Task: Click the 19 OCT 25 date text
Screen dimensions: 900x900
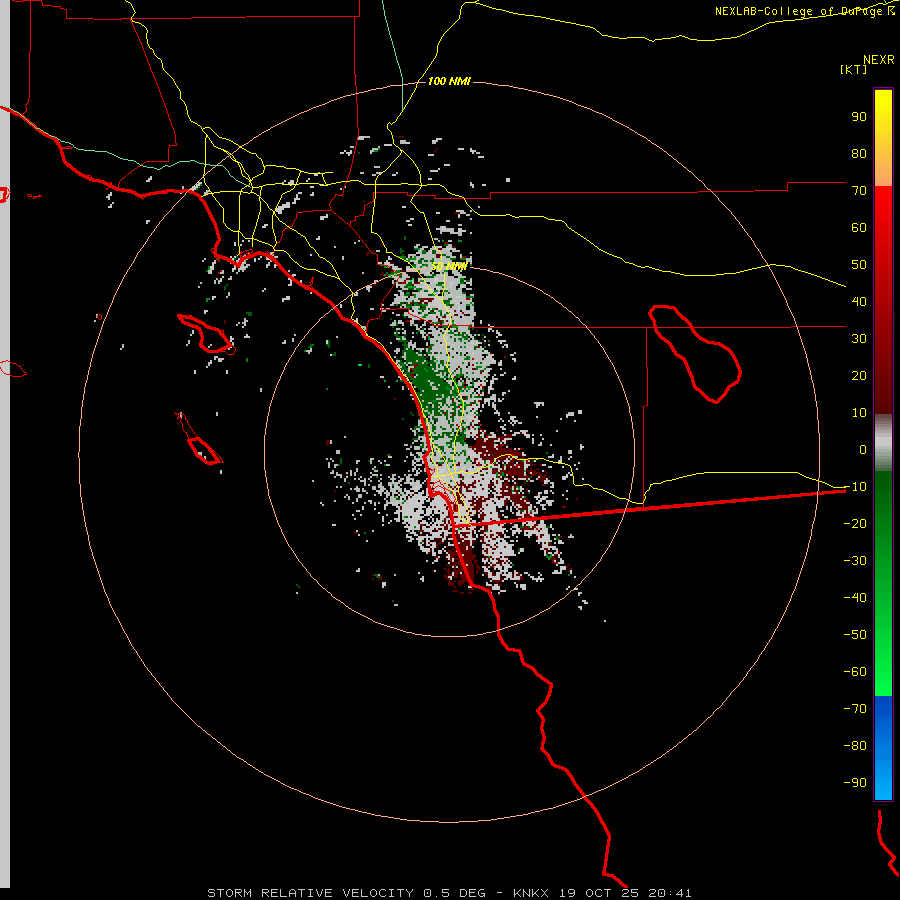Action: click(x=599, y=893)
